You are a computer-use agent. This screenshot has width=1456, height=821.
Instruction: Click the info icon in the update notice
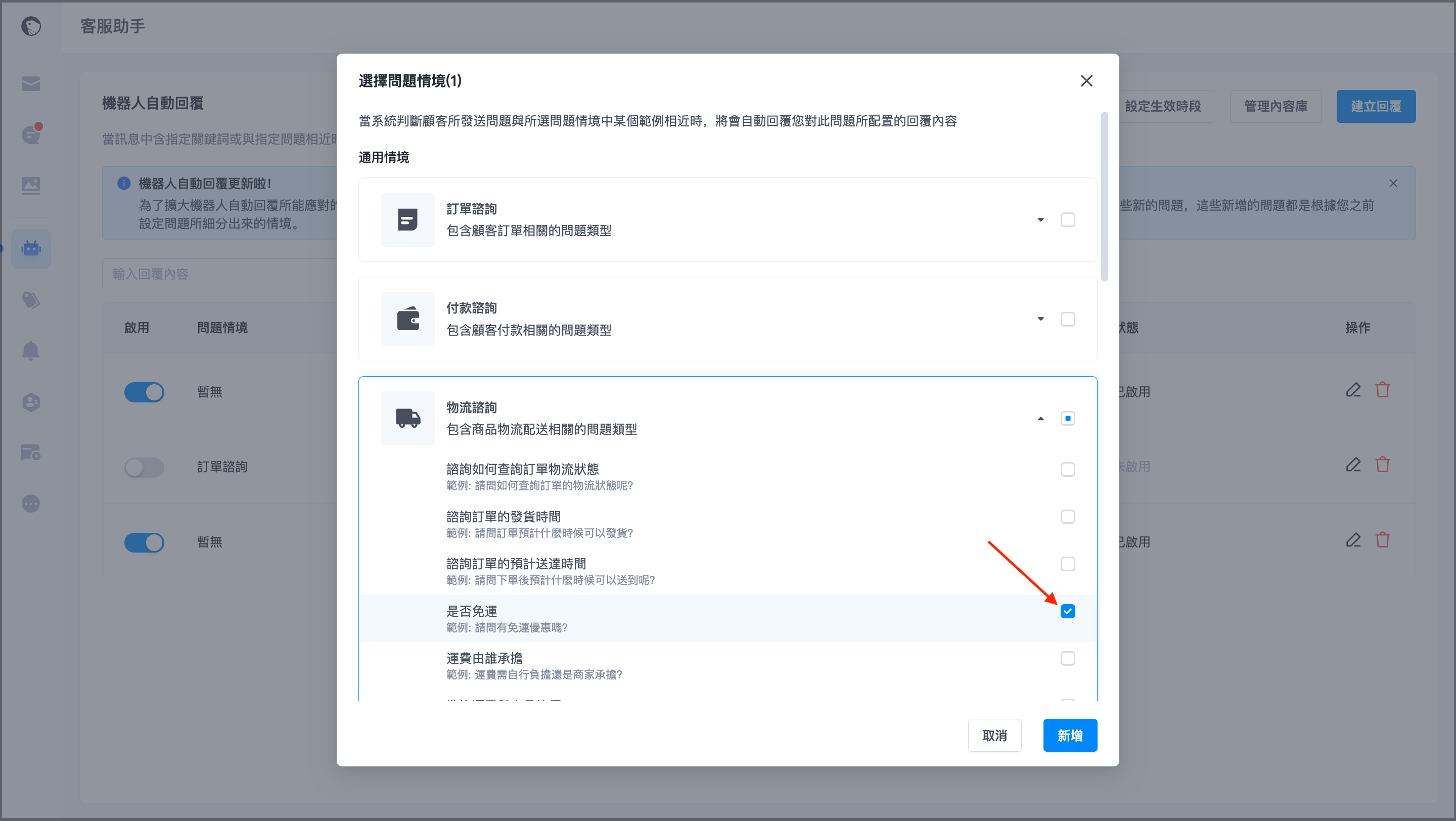click(124, 183)
